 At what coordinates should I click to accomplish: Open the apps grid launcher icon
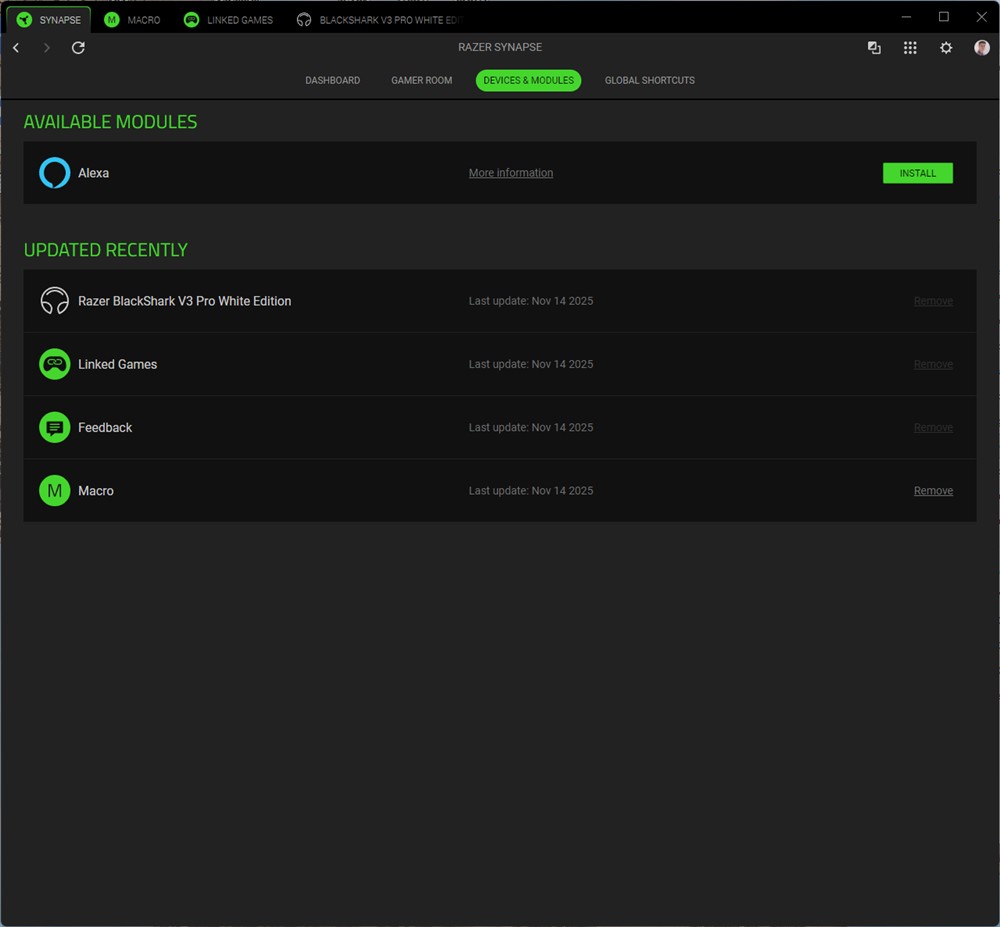(x=910, y=48)
